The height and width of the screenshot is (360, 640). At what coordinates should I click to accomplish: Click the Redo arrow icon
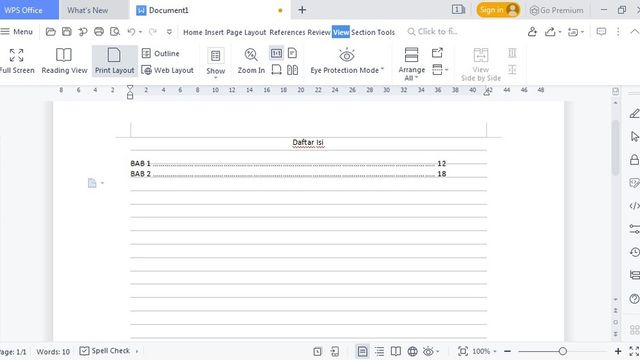click(x=153, y=31)
